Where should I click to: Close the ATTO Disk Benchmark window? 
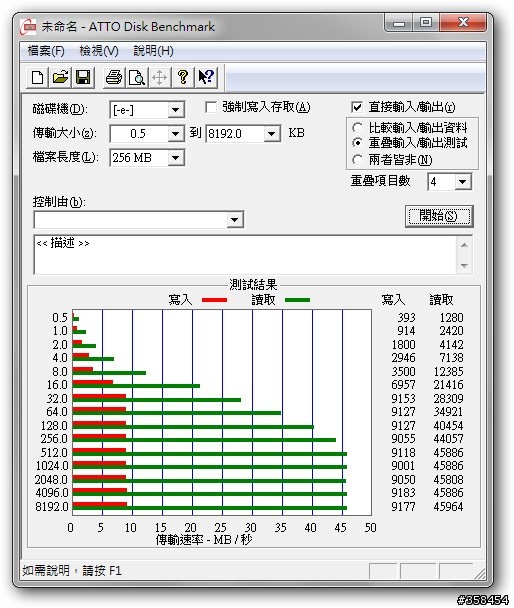click(x=463, y=22)
